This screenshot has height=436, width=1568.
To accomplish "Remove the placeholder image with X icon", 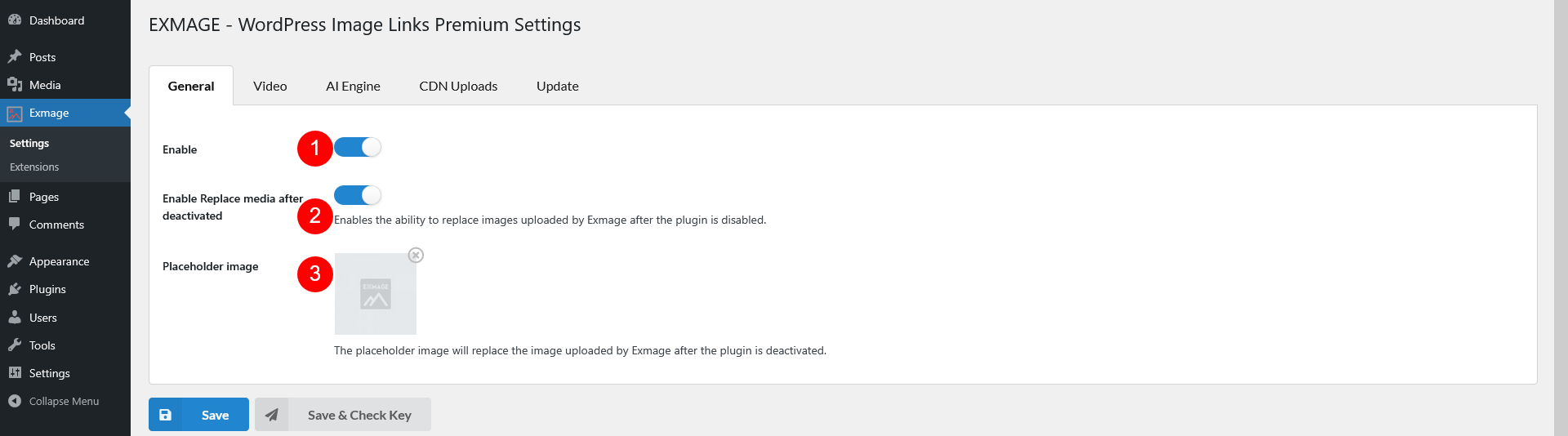I will click(x=416, y=255).
